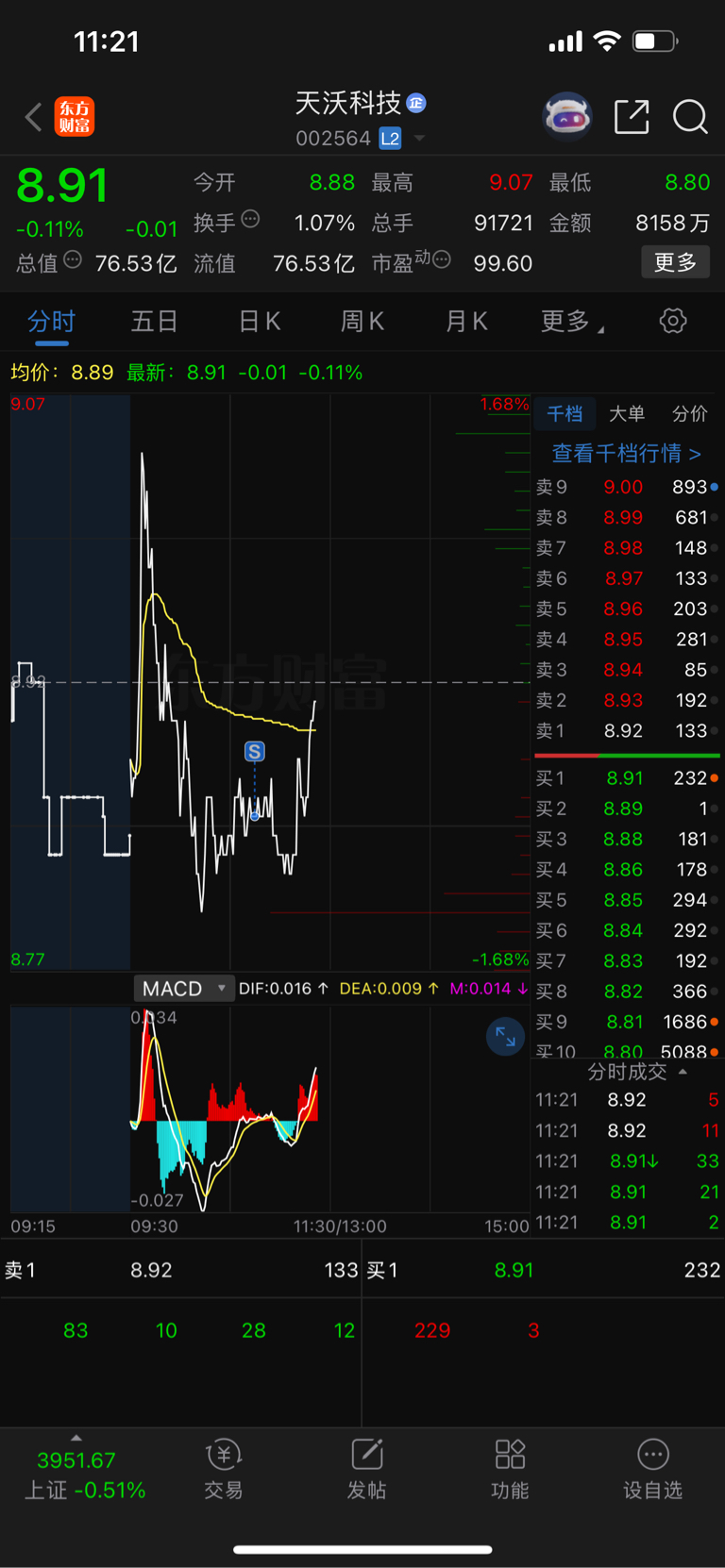Tap the DEA:0.009 indicator value
The height and width of the screenshot is (1568, 725).
(389, 989)
